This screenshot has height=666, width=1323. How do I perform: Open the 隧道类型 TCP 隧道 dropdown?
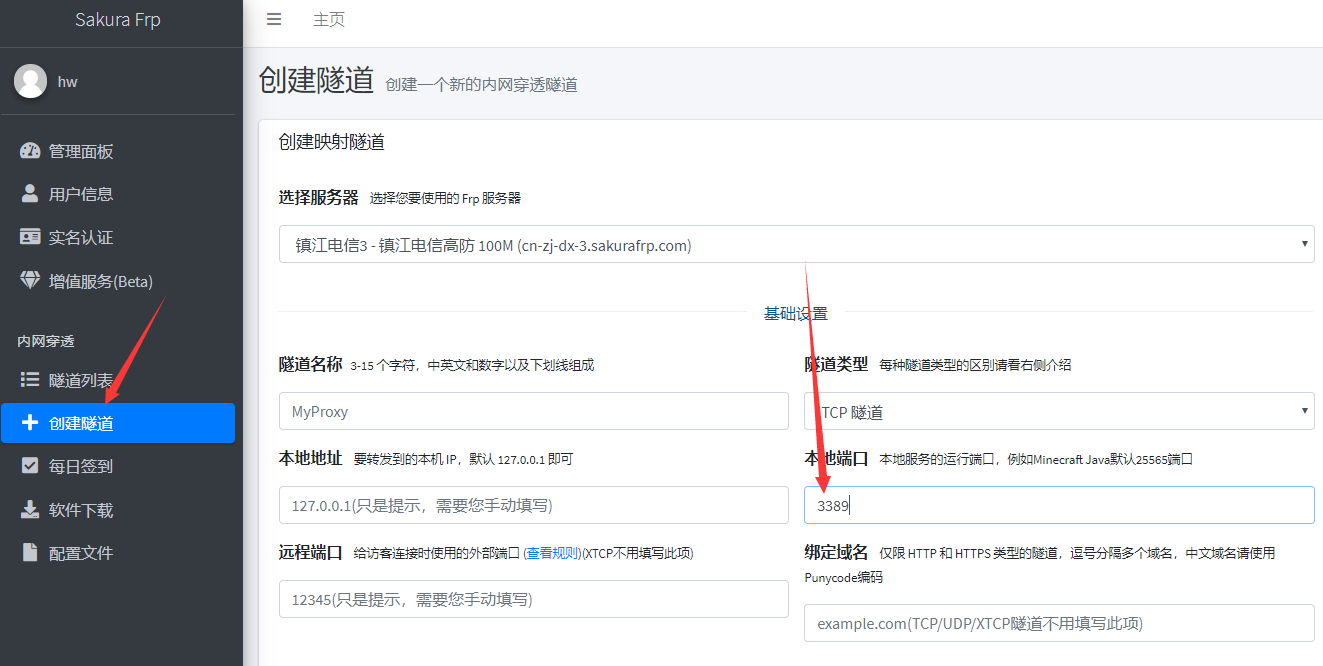[1058, 411]
